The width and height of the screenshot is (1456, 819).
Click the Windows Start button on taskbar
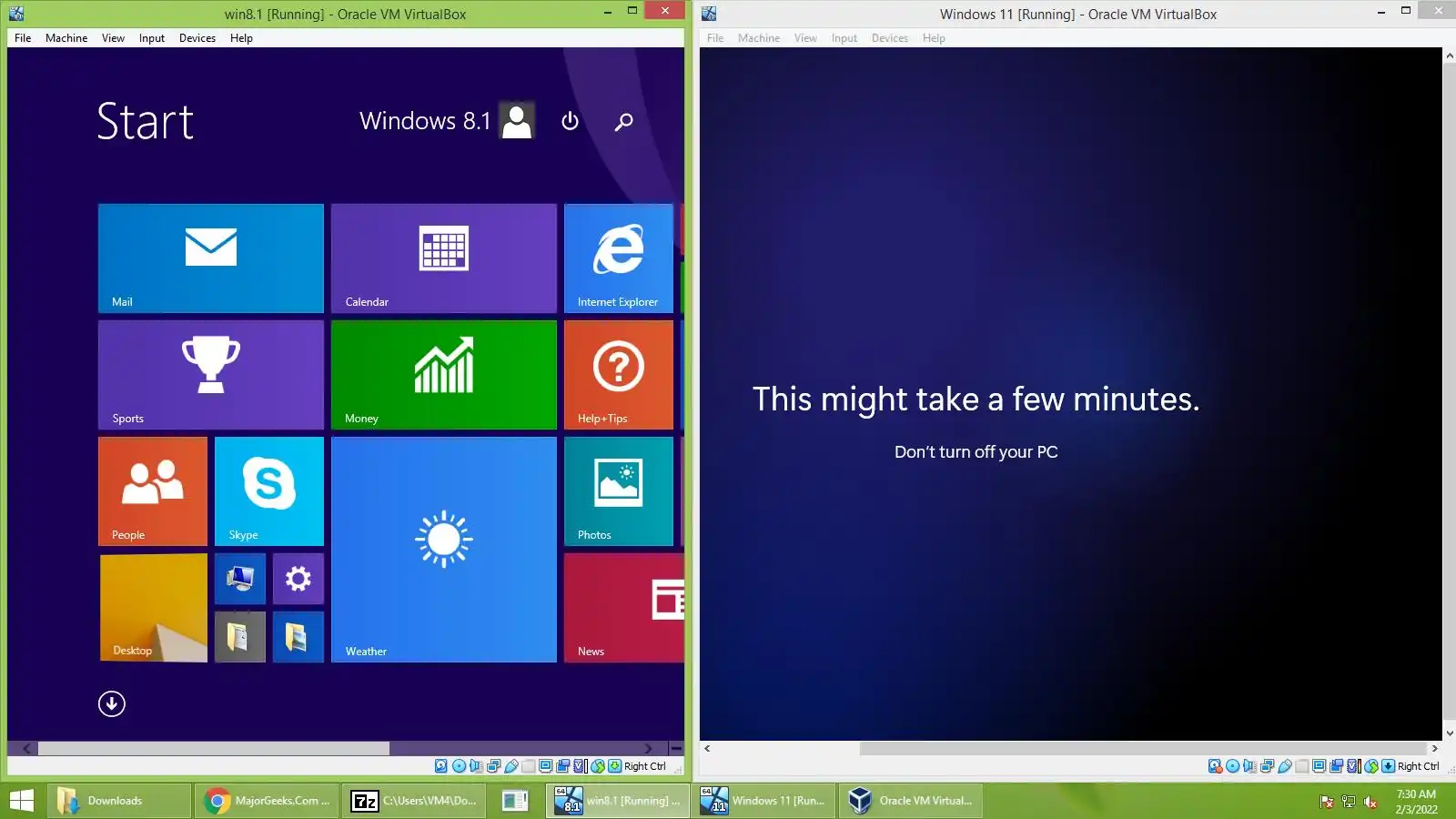pos(21,801)
